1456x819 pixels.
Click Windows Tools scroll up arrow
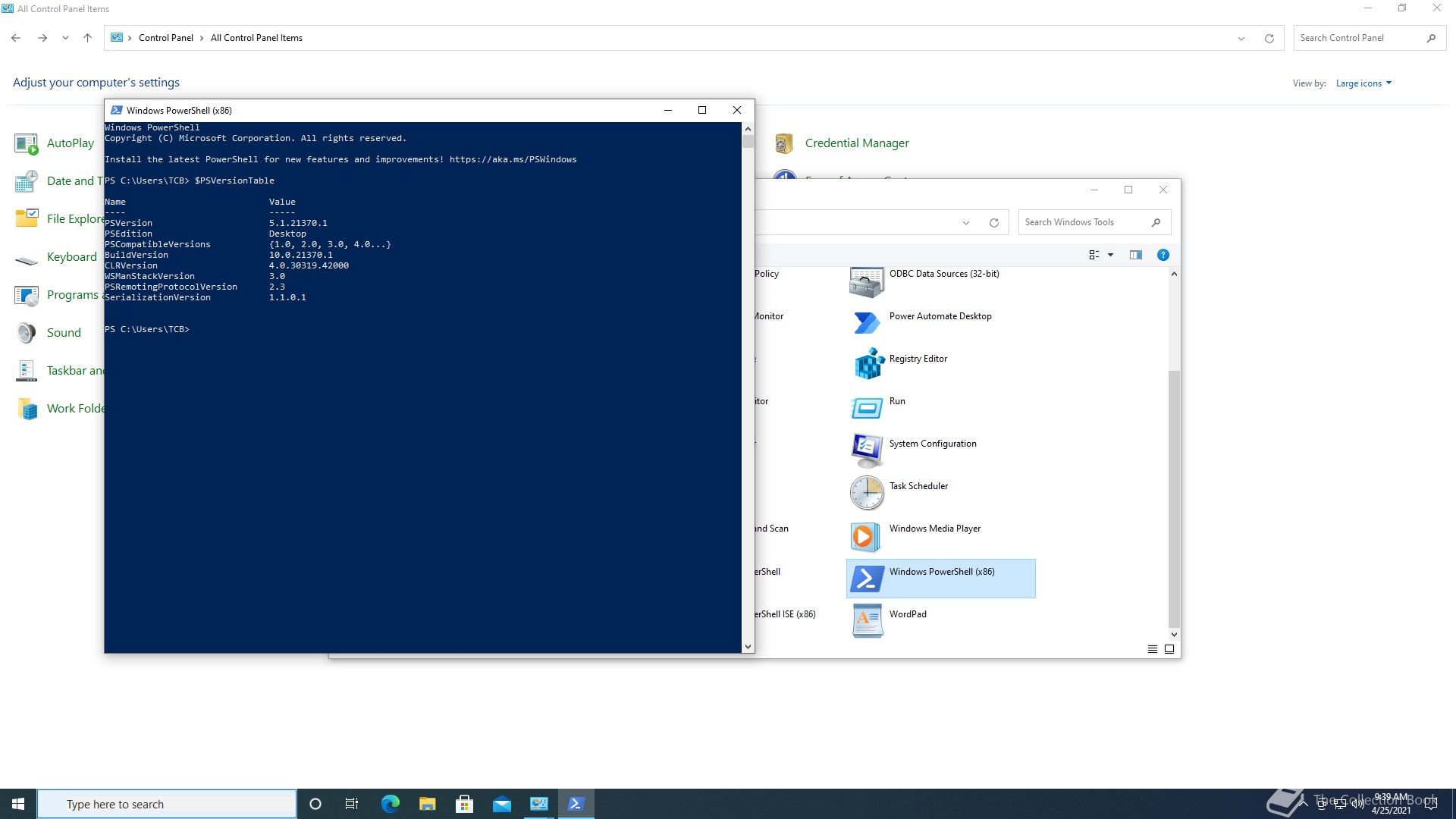coord(1174,274)
